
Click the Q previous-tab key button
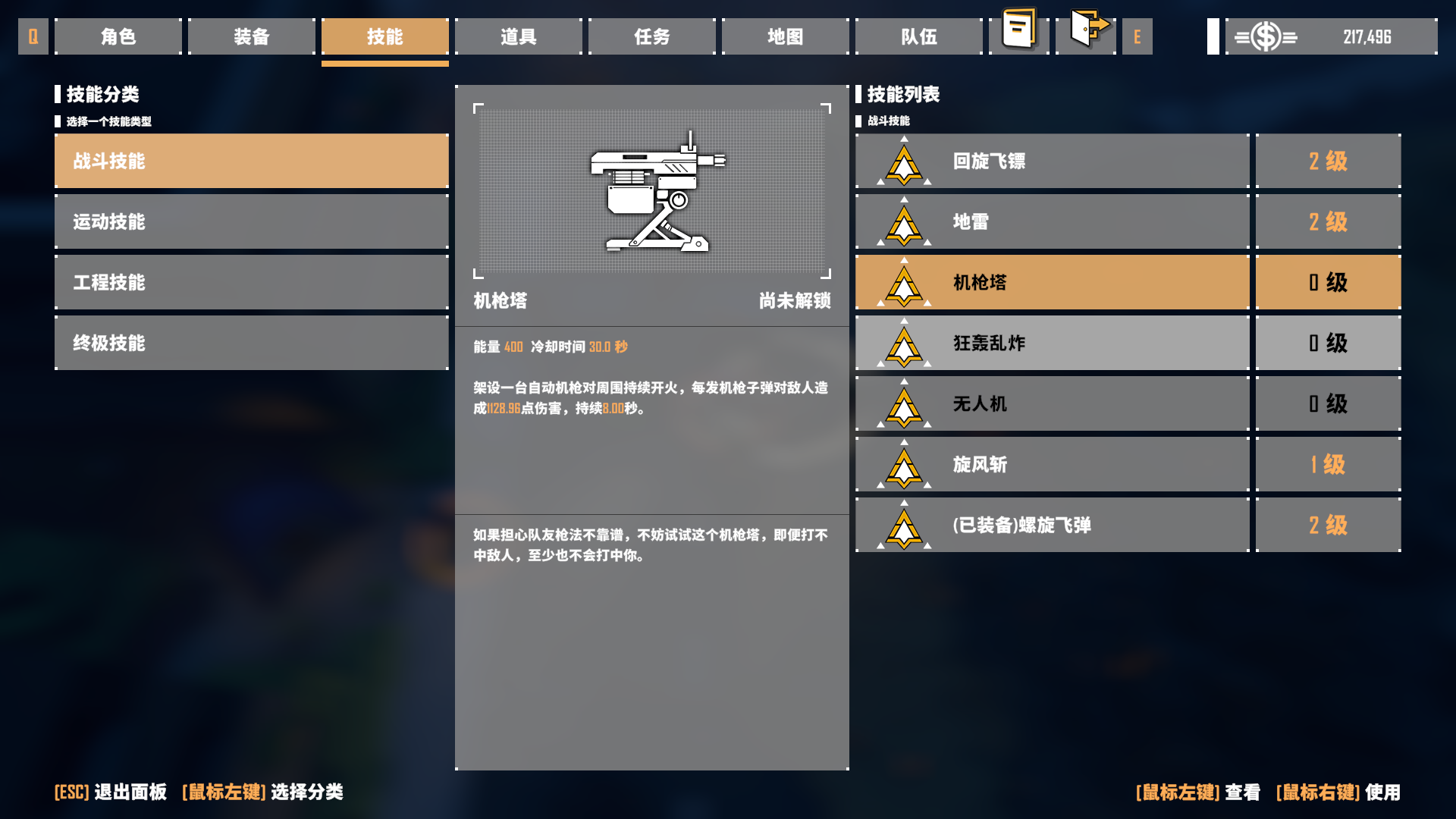(x=33, y=36)
